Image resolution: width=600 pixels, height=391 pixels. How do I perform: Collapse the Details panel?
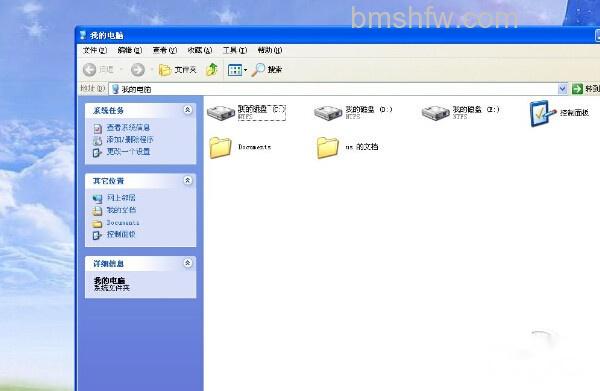(188, 263)
